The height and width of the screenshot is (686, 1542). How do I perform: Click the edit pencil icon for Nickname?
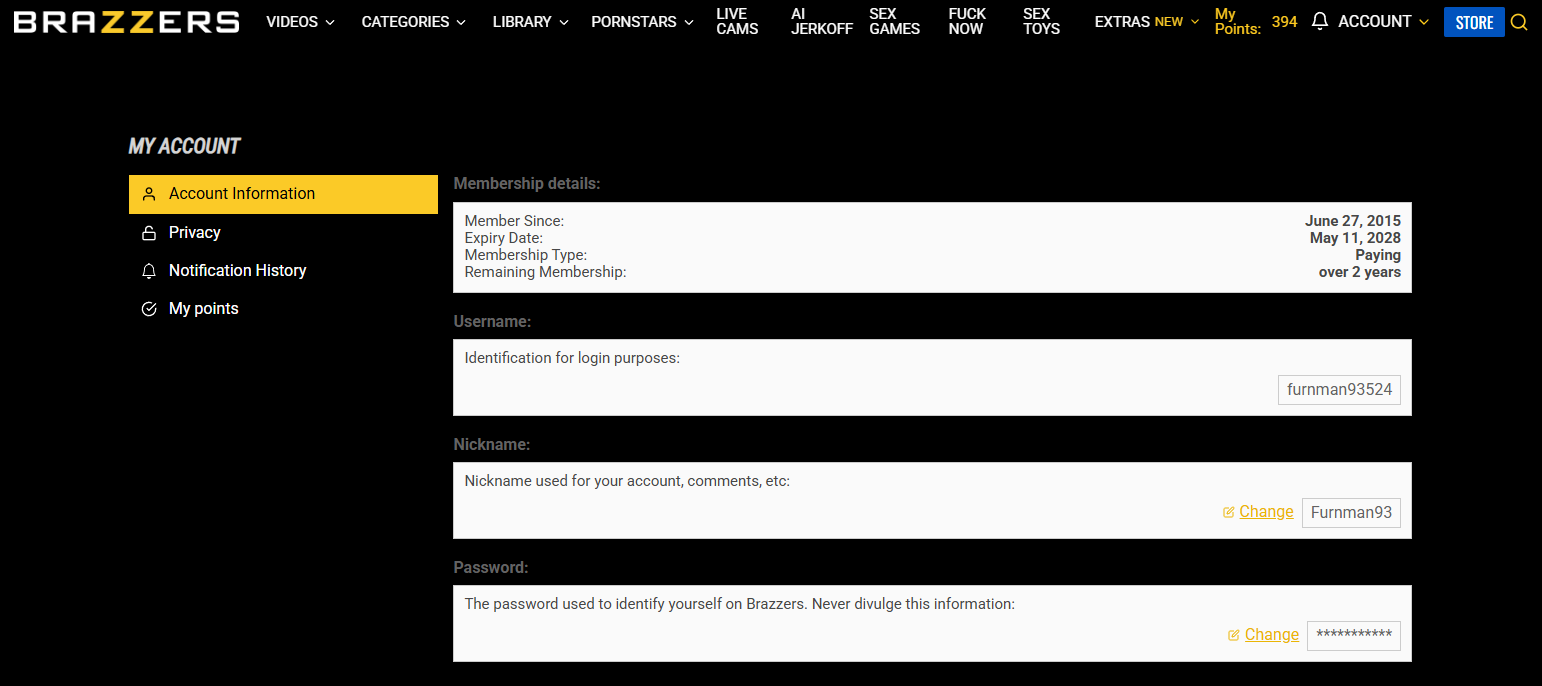[x=1229, y=512]
